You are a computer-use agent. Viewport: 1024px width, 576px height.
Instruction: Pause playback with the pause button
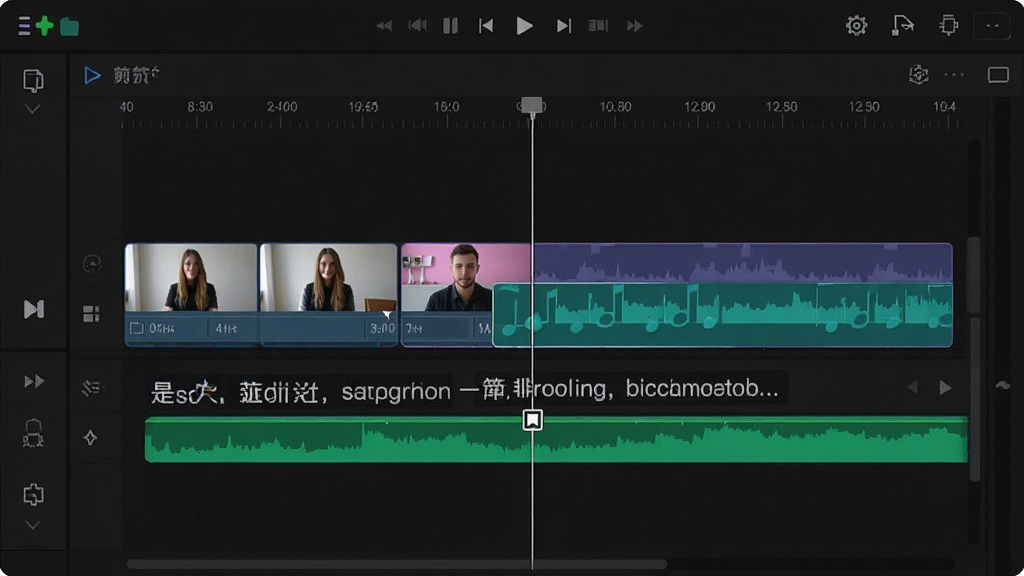(451, 26)
